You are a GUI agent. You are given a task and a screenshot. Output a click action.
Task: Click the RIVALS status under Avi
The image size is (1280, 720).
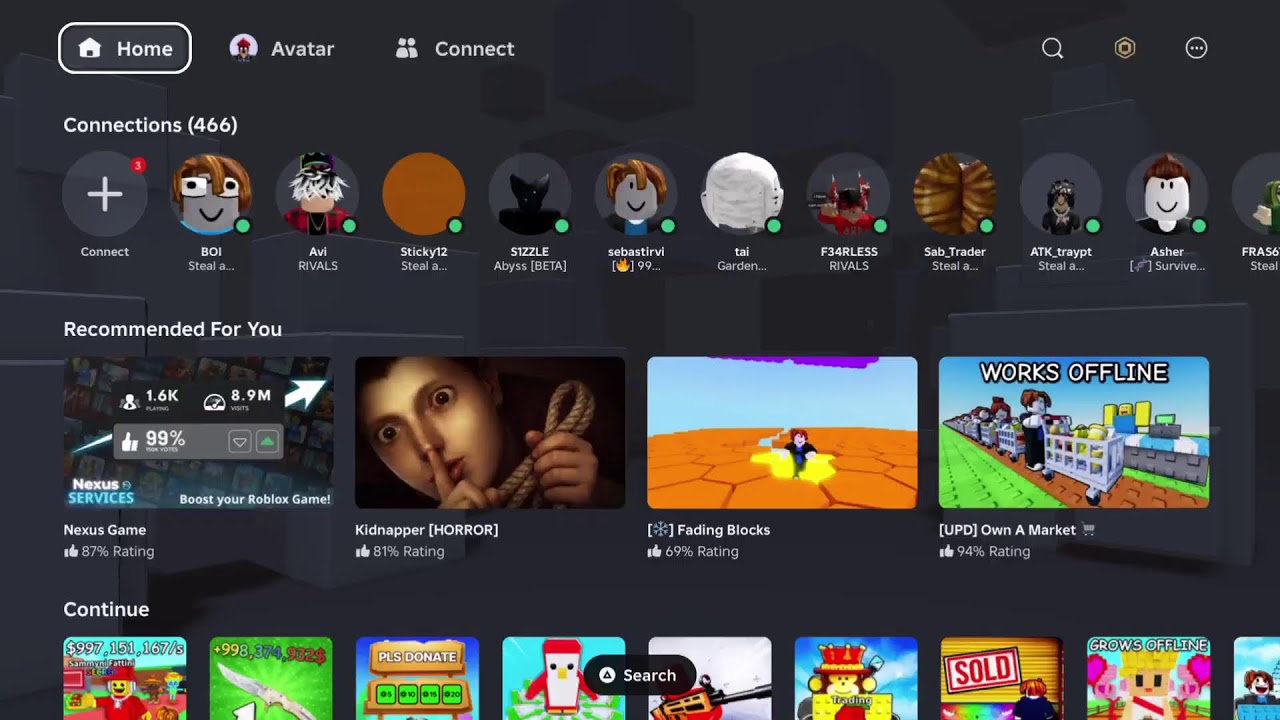click(318, 266)
